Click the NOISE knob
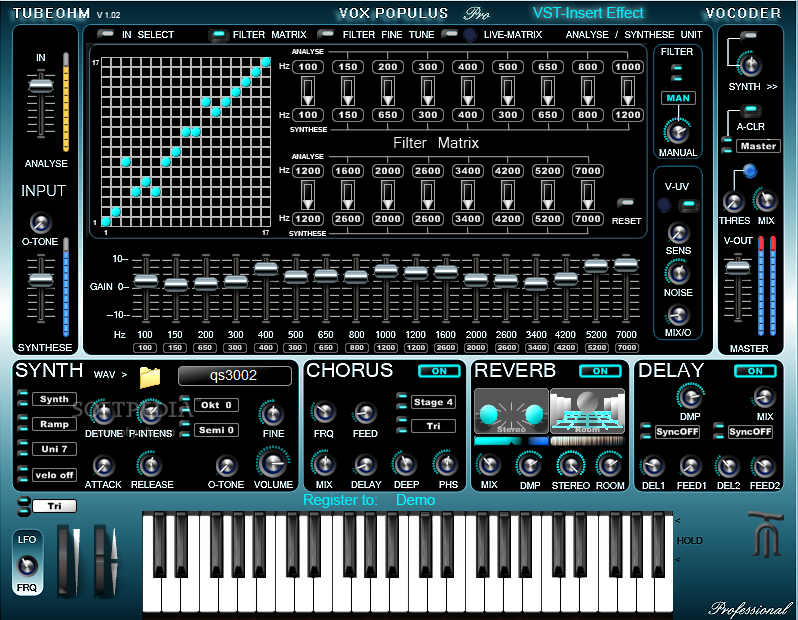Screen dimensions: 798x620 click(678, 273)
